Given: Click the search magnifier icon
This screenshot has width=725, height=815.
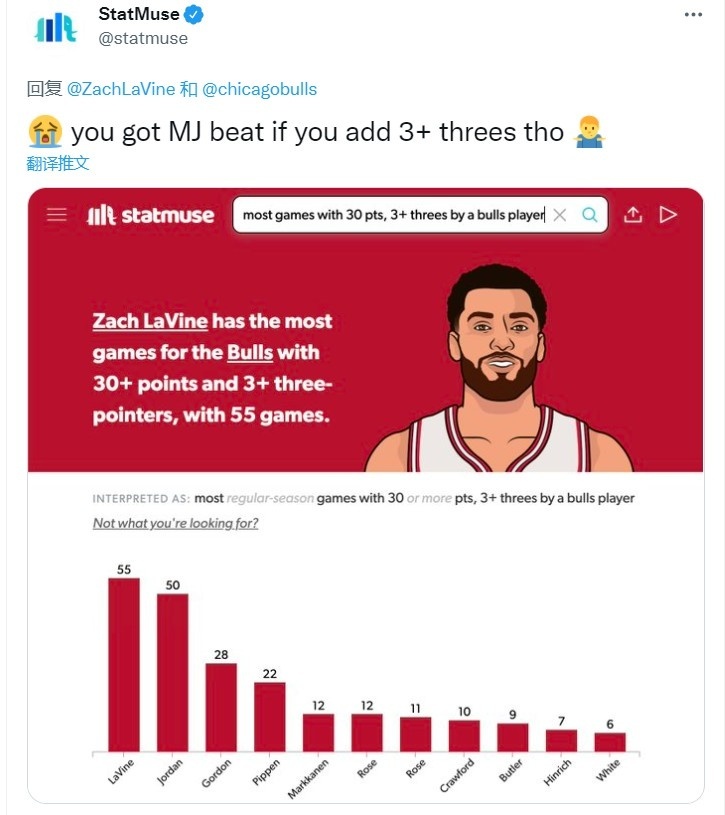Looking at the screenshot, I should 589,214.
